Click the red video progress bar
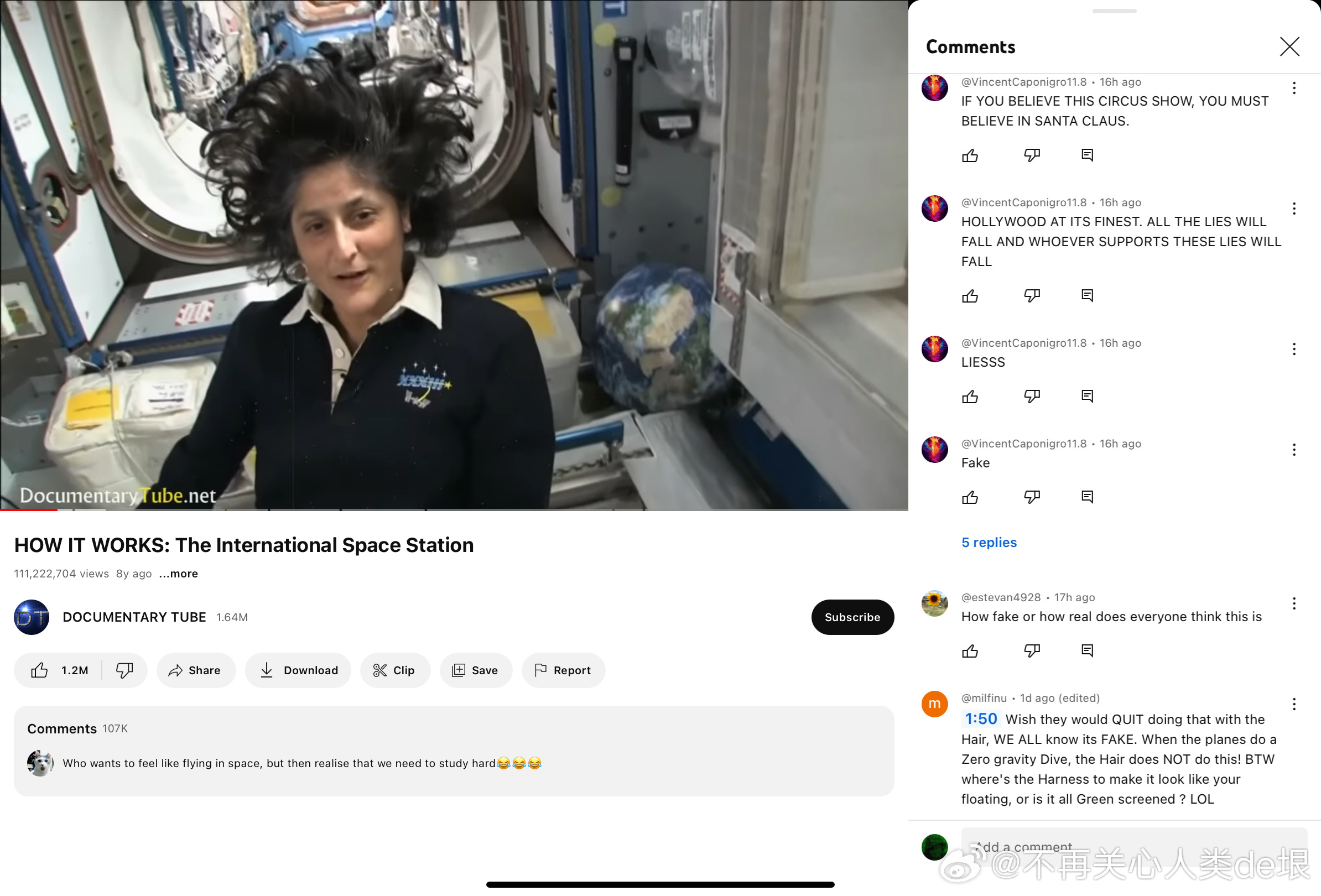This screenshot has height=896, width=1321. 28,509
